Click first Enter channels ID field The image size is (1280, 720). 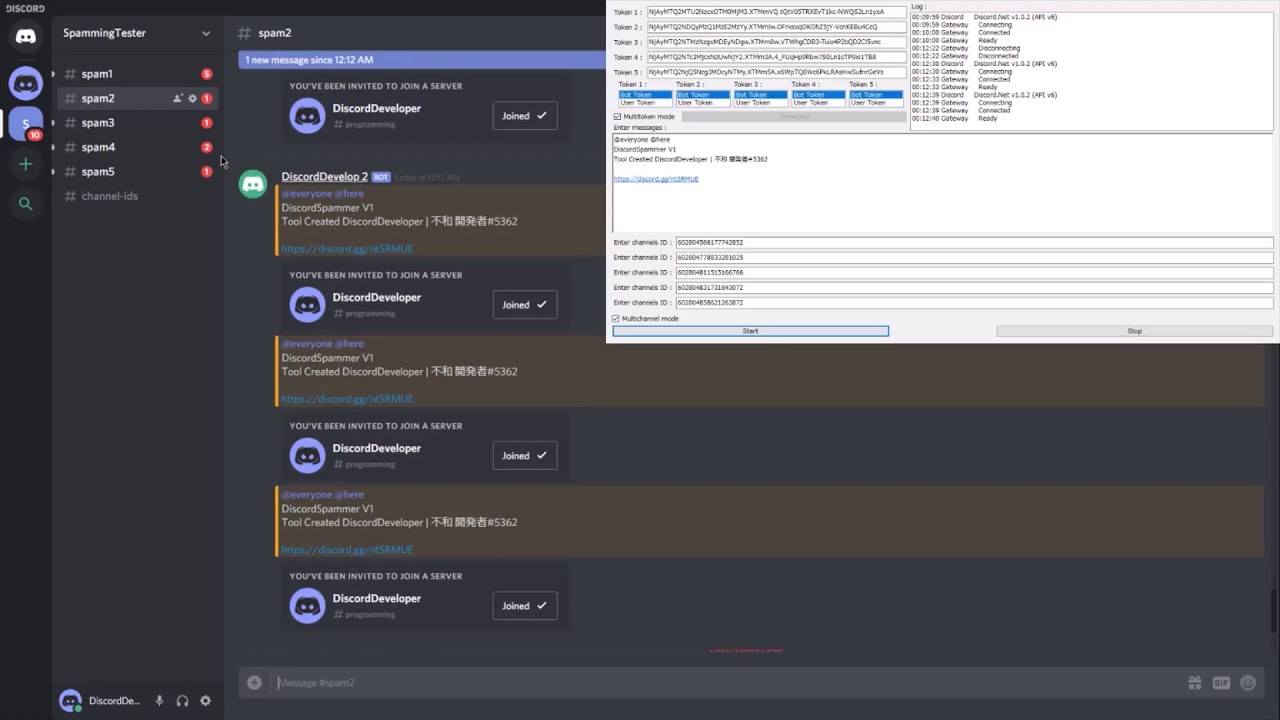coord(974,242)
